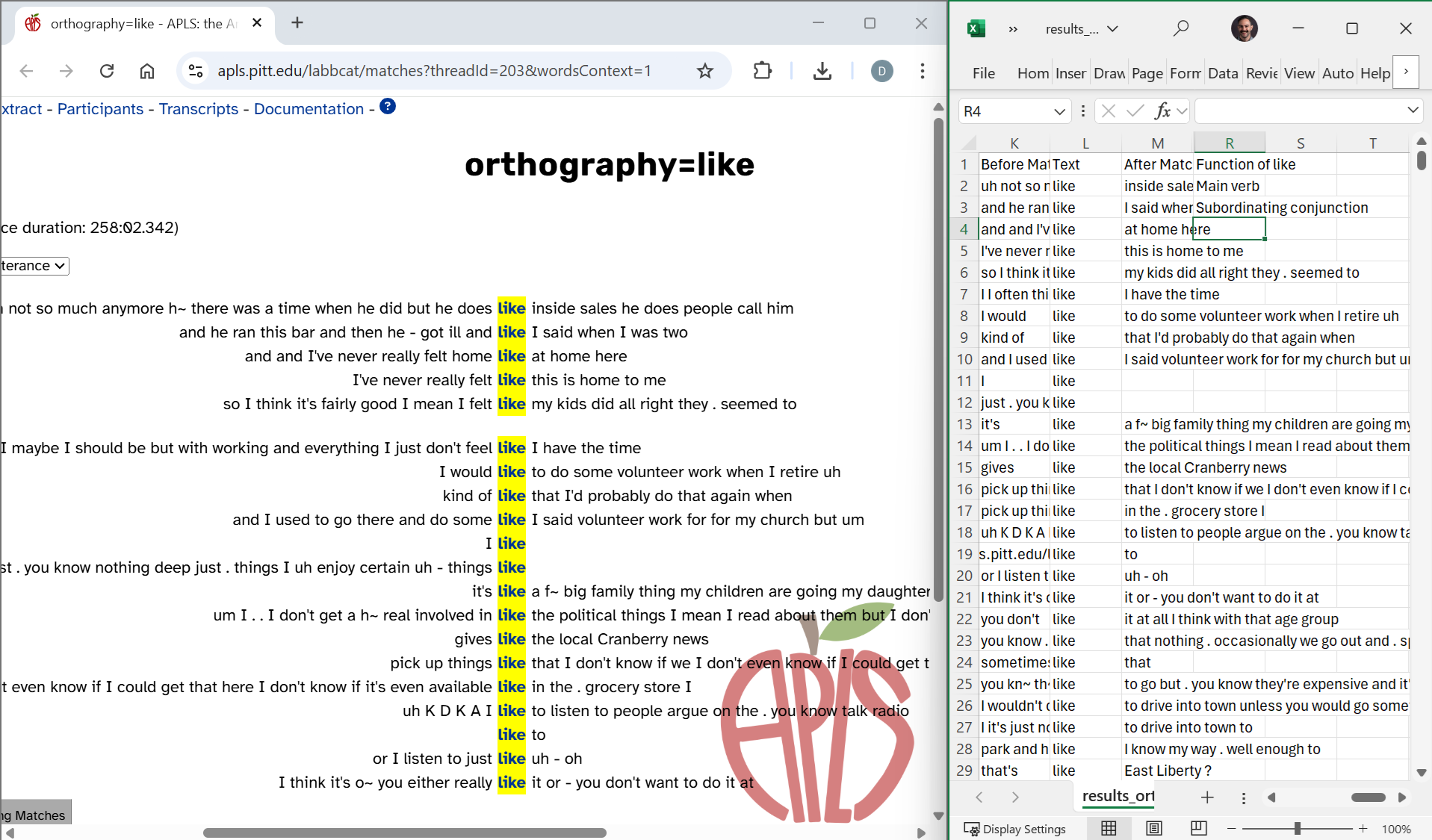
Task: Click the Excel formula bar input field
Action: click(x=1300, y=111)
